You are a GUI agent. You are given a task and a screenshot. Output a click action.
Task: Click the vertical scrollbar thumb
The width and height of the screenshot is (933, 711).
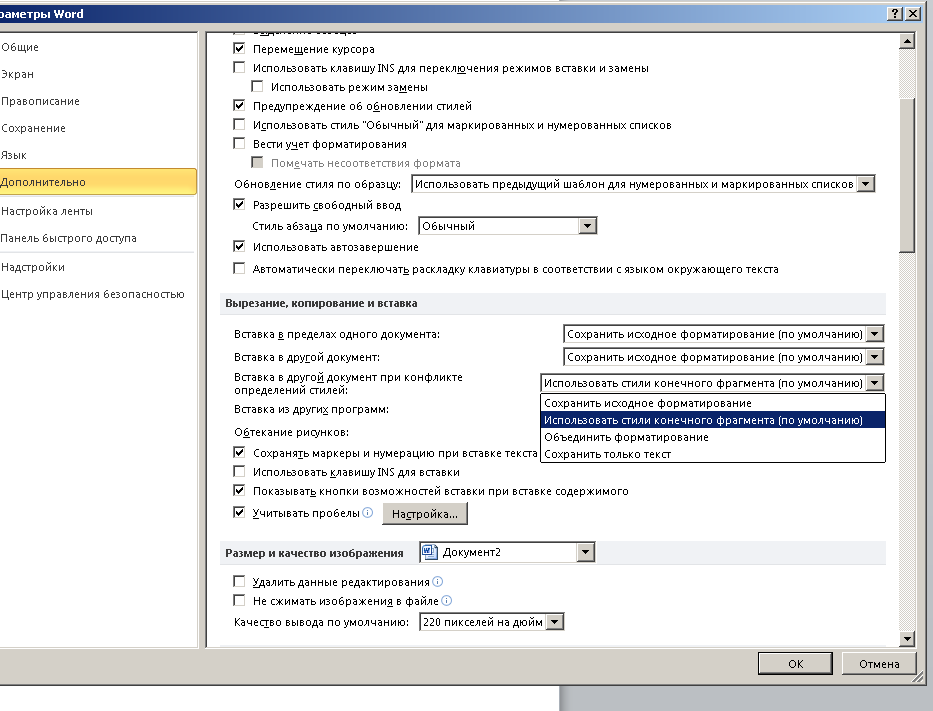[906, 175]
